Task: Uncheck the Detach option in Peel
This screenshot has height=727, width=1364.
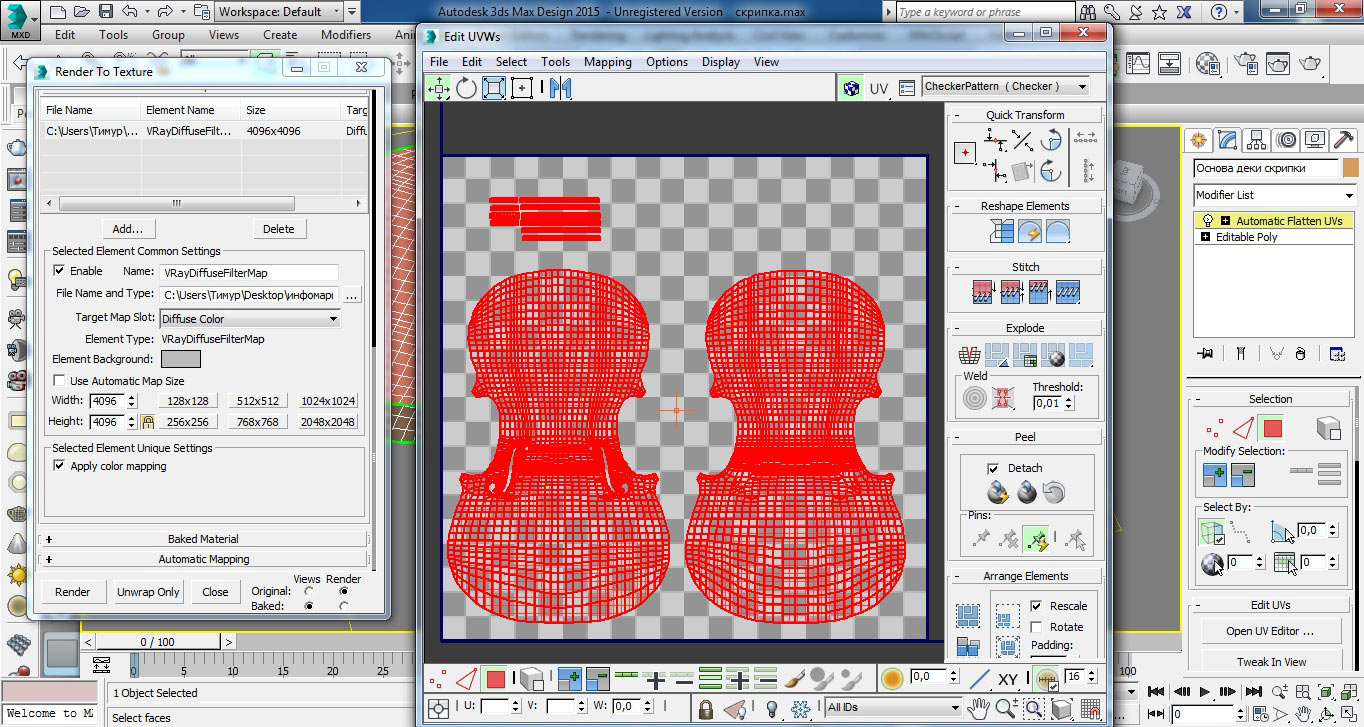Action: tap(993, 468)
